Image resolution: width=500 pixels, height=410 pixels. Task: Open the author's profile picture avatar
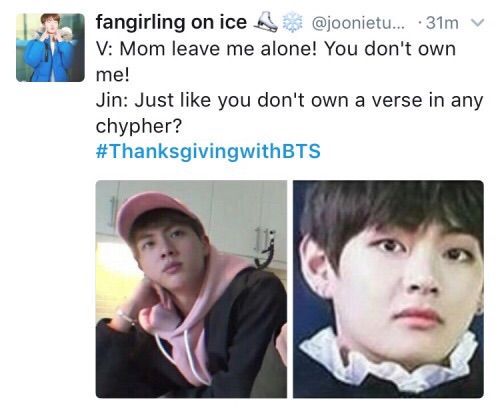coord(50,48)
